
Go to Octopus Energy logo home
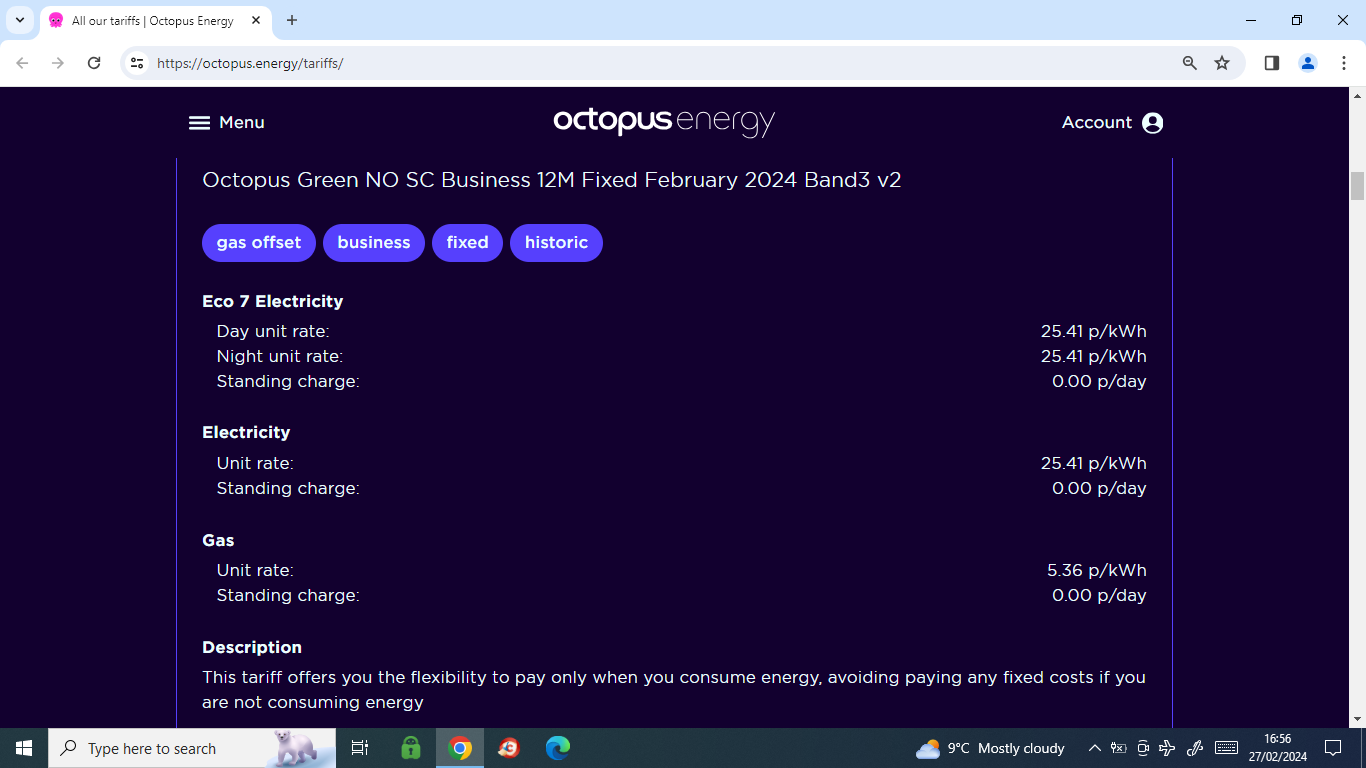(x=664, y=122)
